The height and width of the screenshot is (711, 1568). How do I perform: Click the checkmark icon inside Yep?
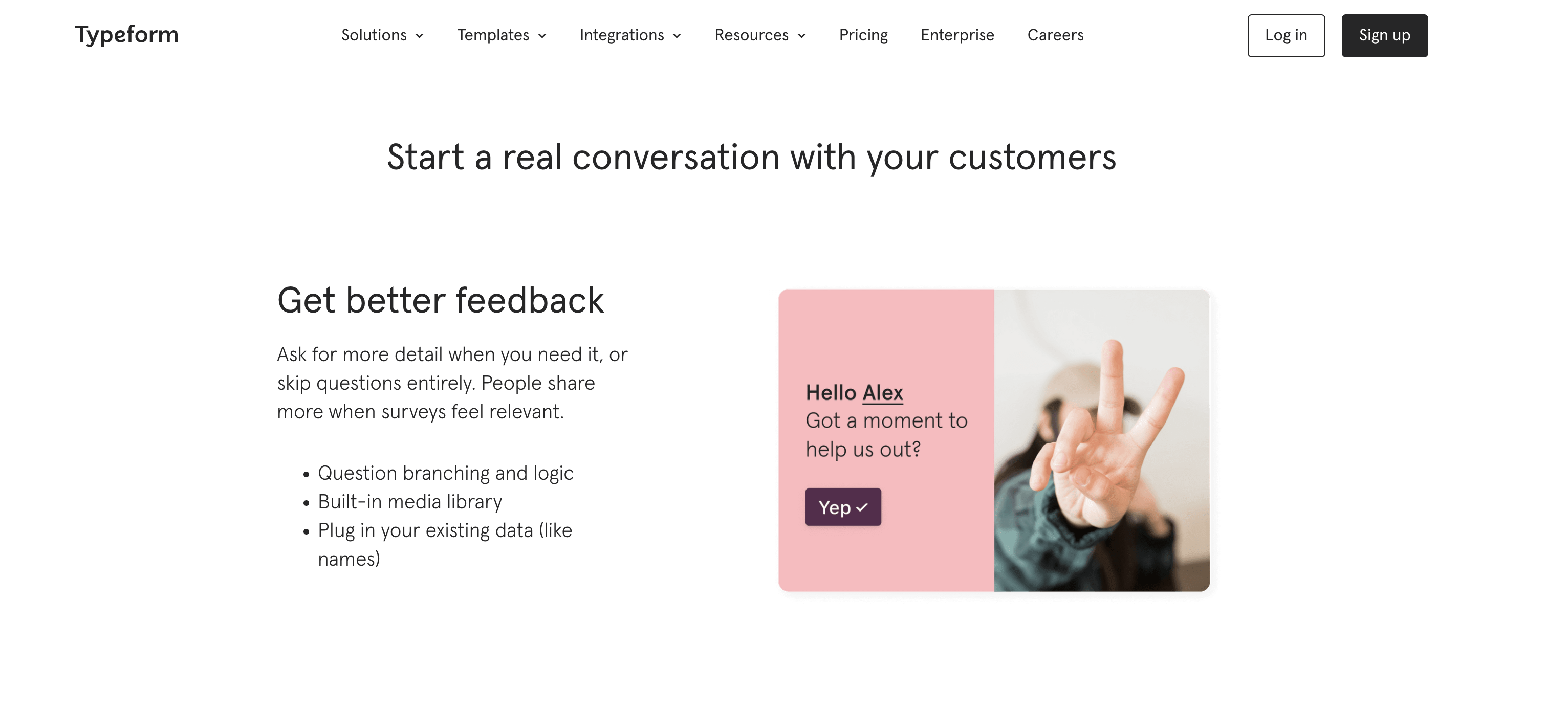click(862, 507)
